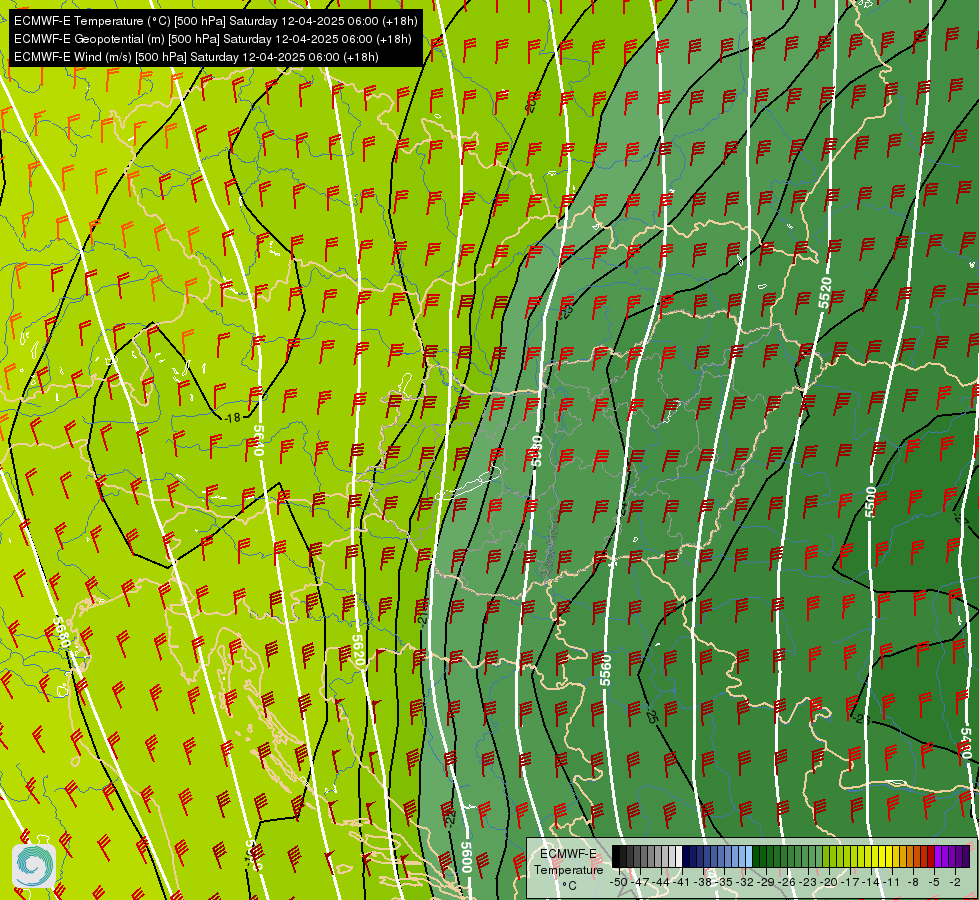The width and height of the screenshot is (979, 900).
Task: Click the -8 legend tick label
Action: (x=913, y=882)
